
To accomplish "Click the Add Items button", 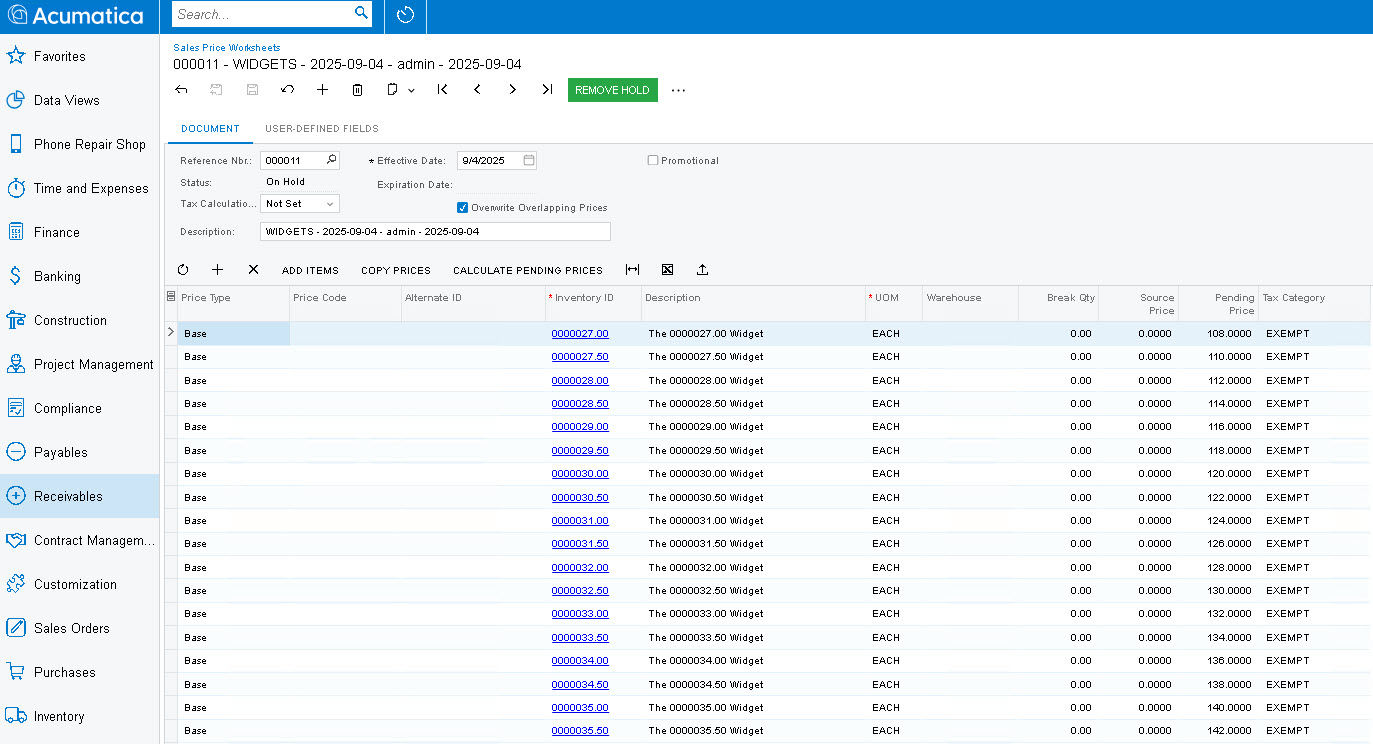I will (310, 270).
